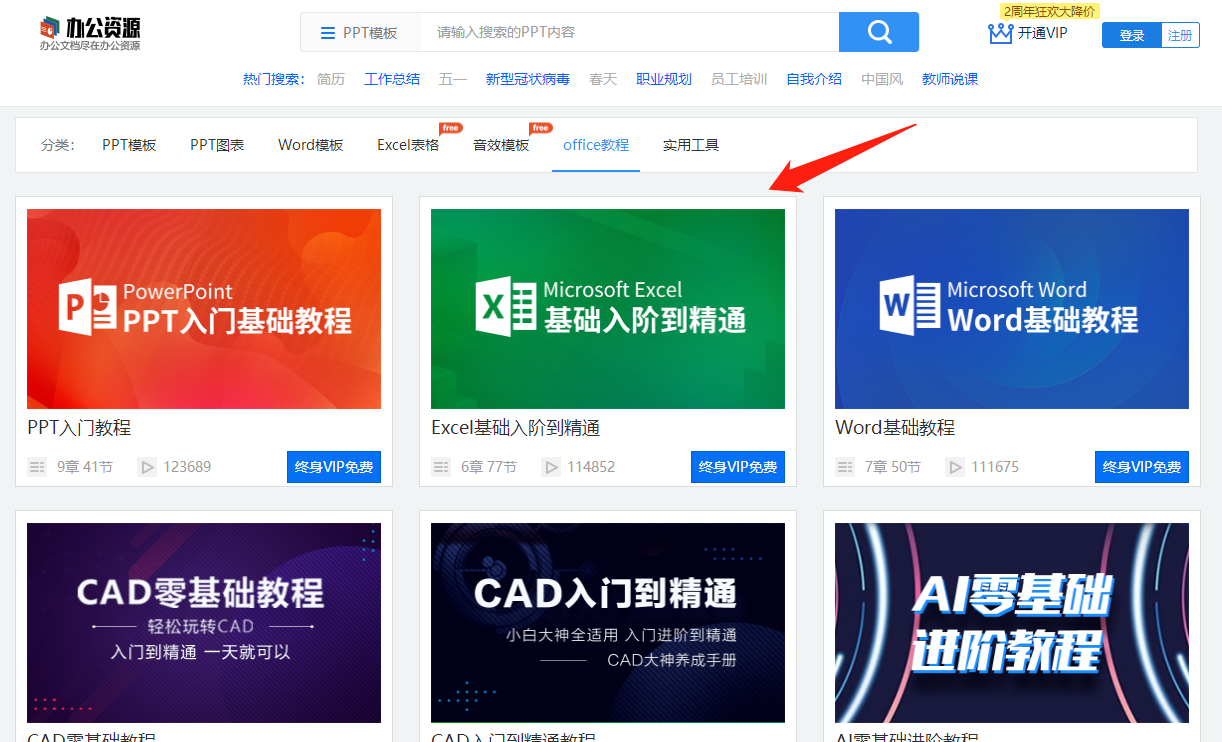
Task: Search hot keyword 职业规划
Action: (x=664, y=79)
